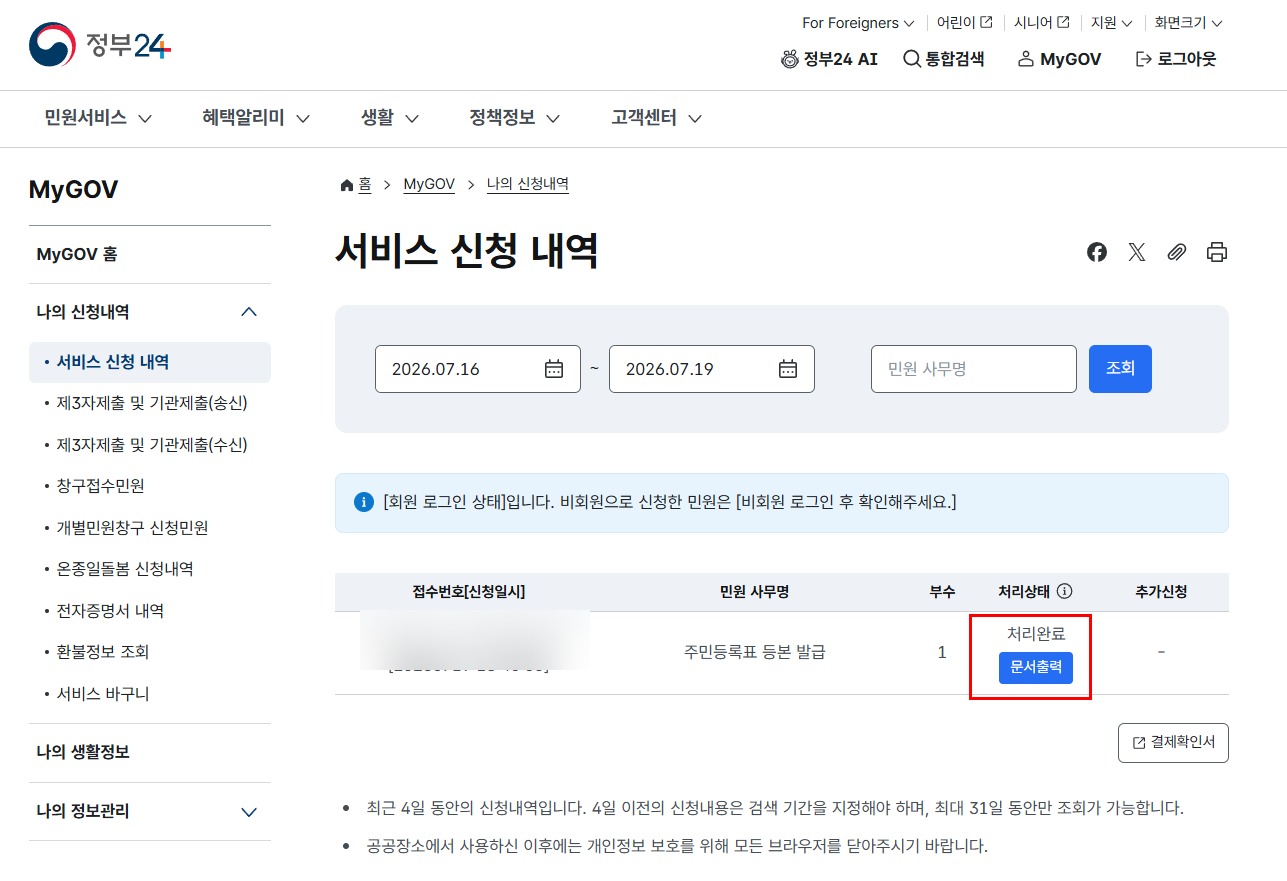Click 결제확인서 button

[1173, 743]
